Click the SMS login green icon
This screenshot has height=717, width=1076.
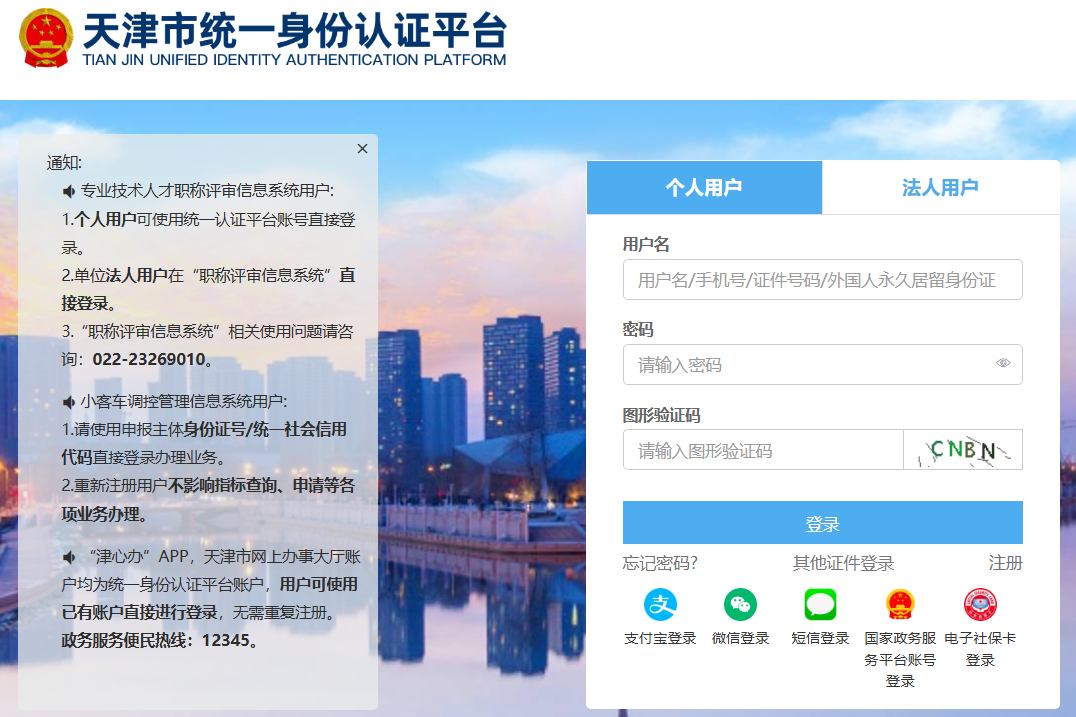(x=820, y=605)
